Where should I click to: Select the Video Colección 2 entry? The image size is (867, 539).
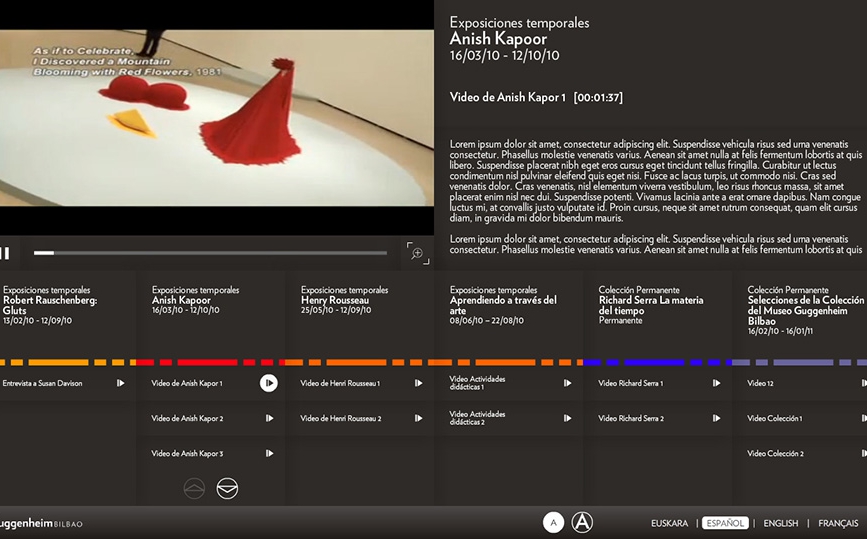click(x=775, y=453)
